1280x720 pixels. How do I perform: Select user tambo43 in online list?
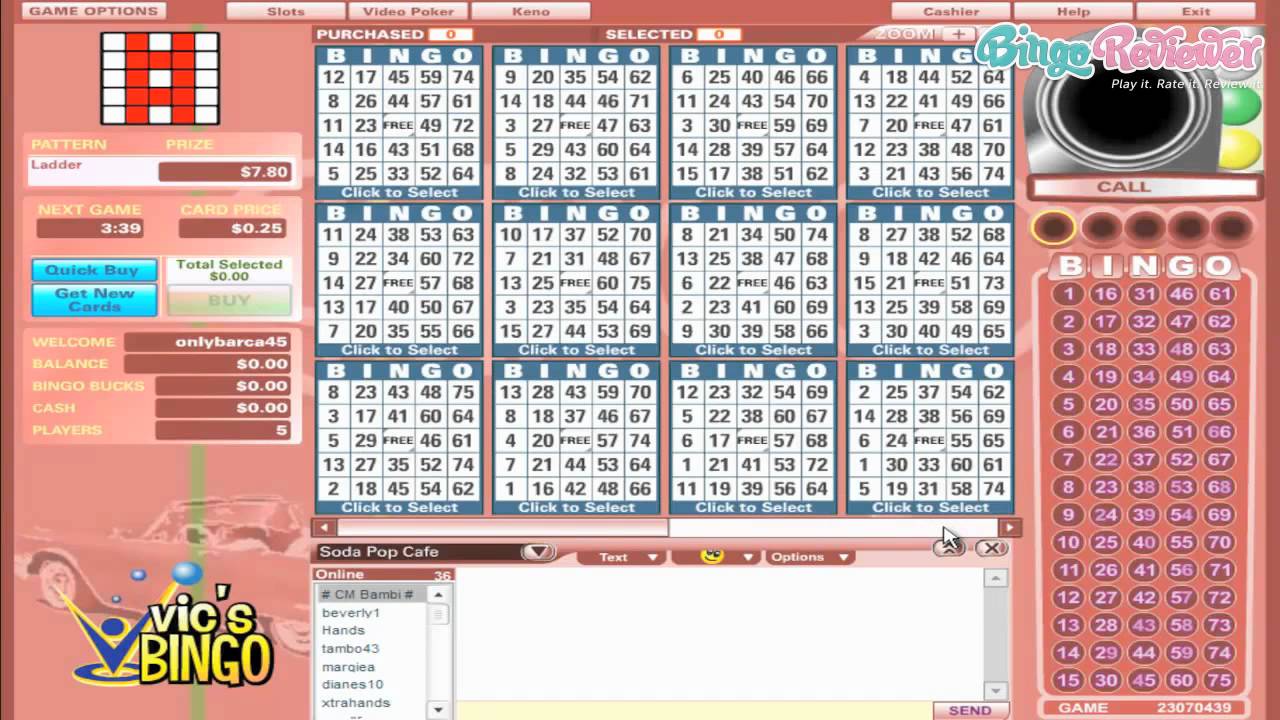[x=372, y=648]
